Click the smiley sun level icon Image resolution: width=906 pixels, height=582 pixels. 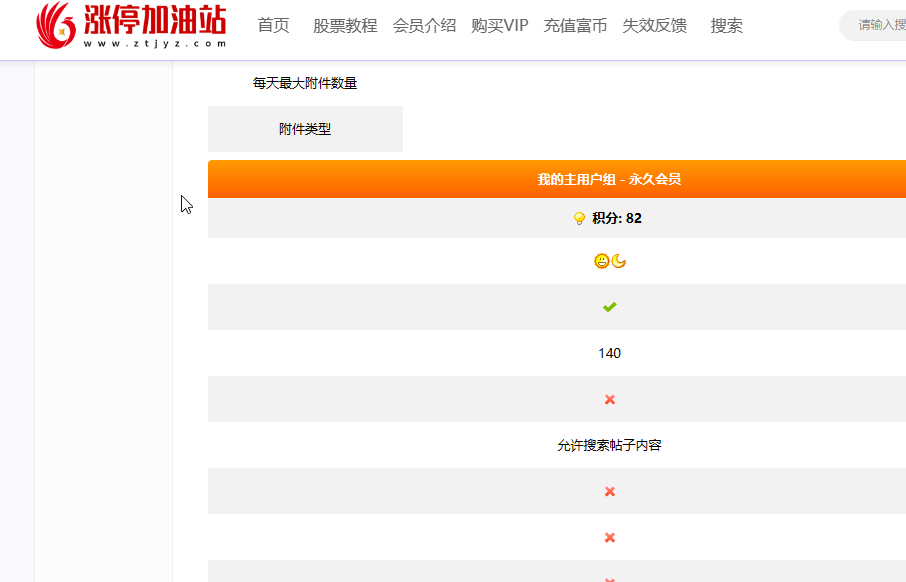(x=601, y=261)
